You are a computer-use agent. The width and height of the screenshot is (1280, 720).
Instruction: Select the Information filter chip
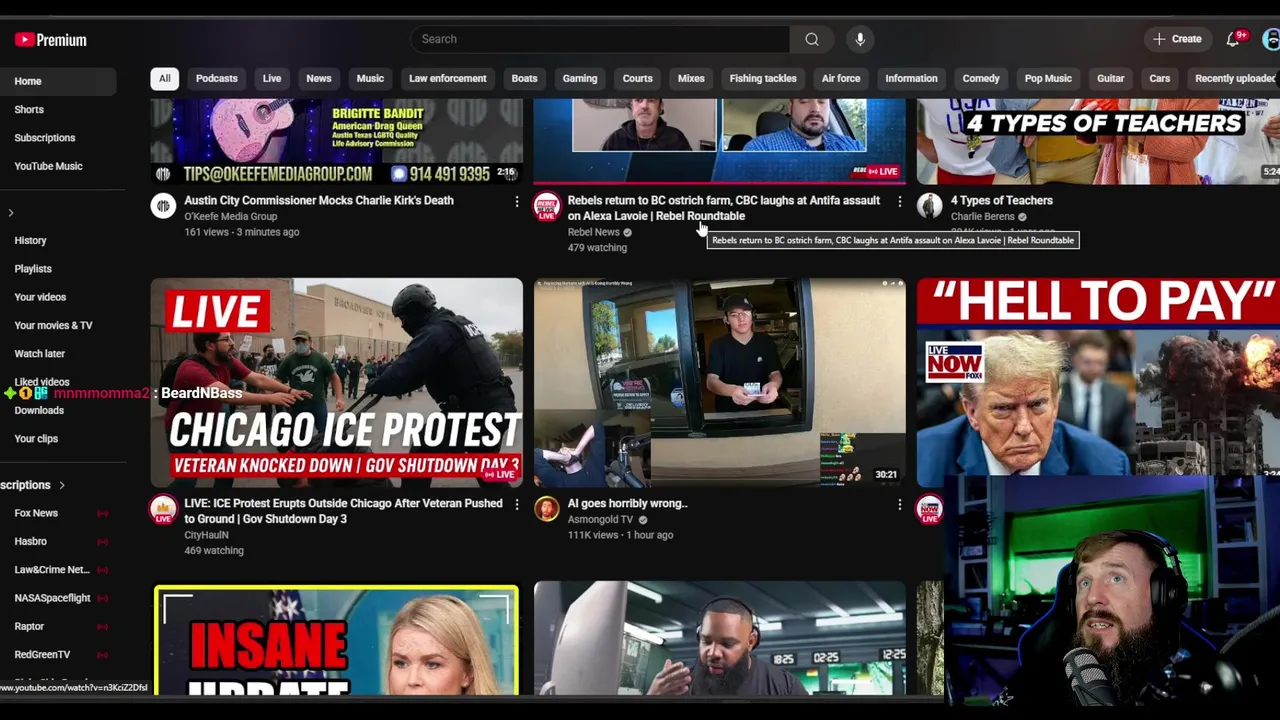pos(911,78)
